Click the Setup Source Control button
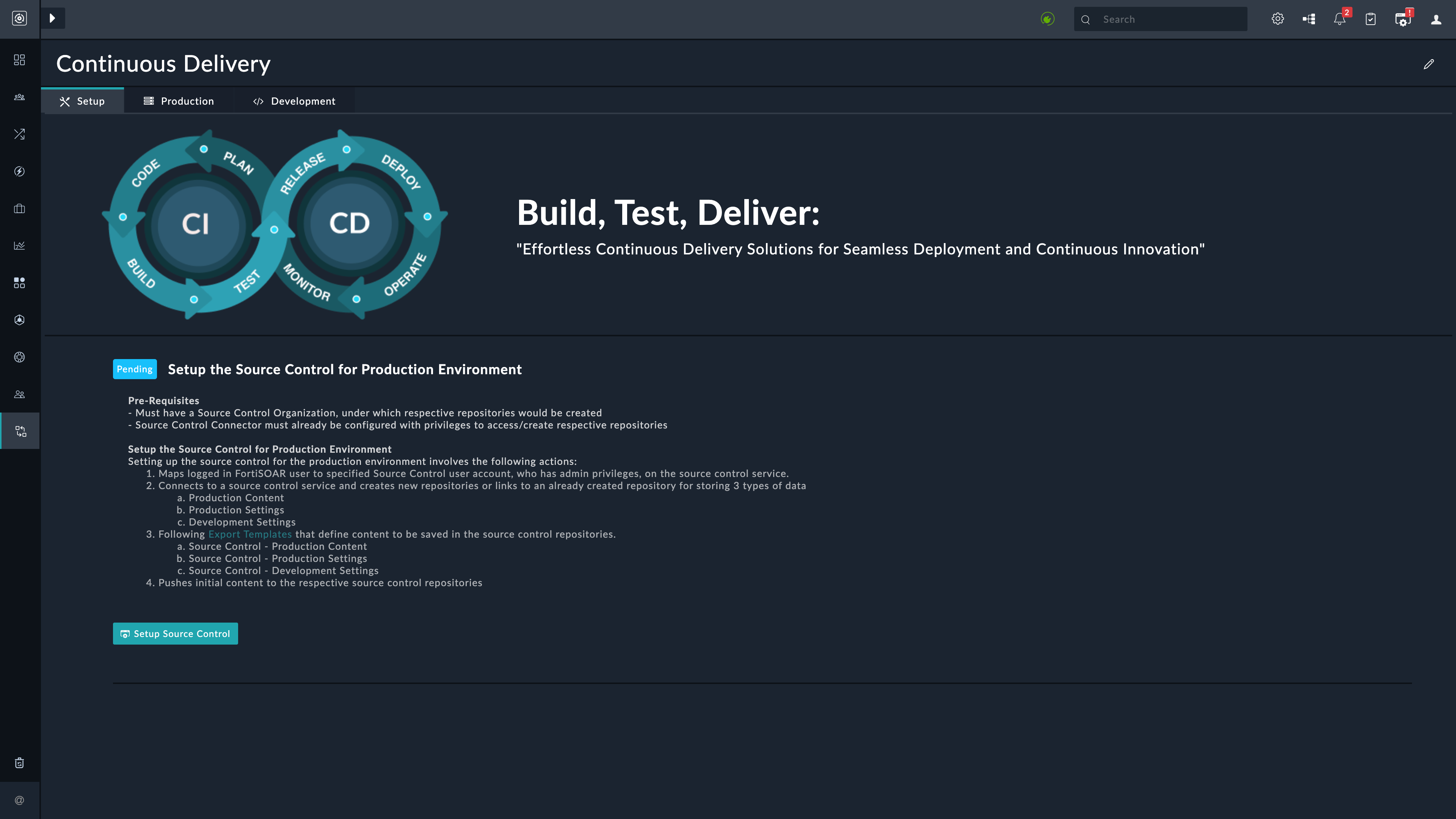The width and height of the screenshot is (1456, 819). pyautogui.click(x=175, y=634)
